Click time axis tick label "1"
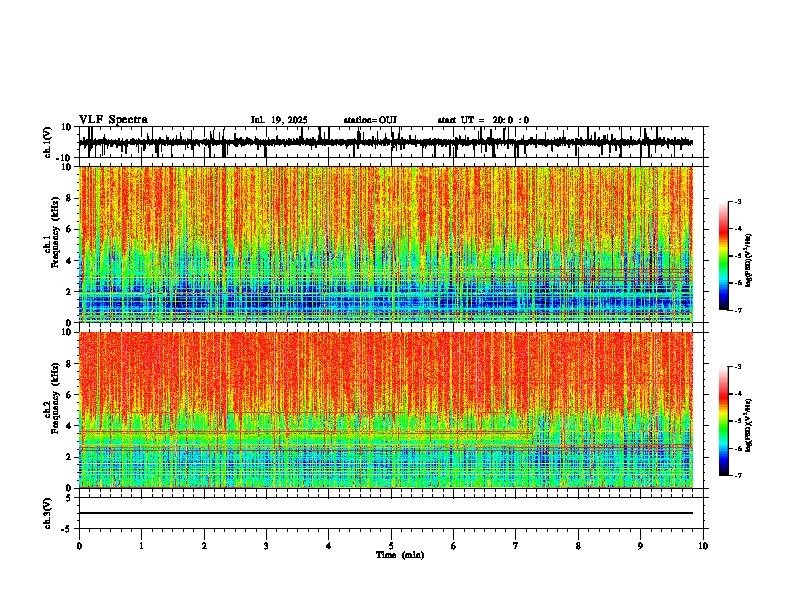792x612 pixels. click(x=141, y=546)
